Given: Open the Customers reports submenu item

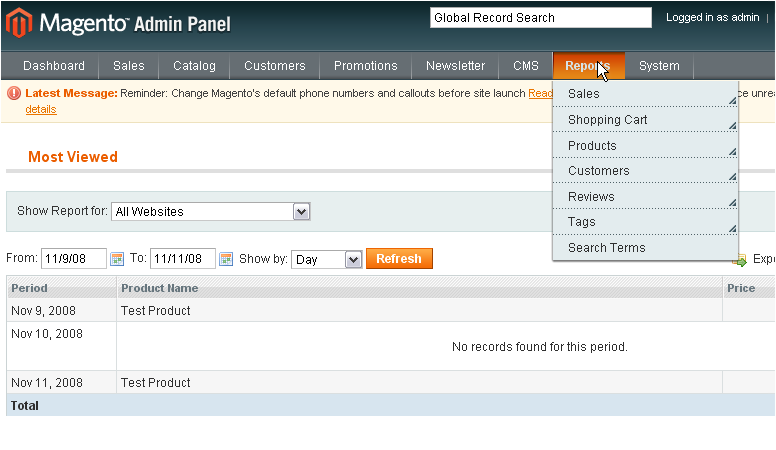Looking at the screenshot, I should 645,171.
